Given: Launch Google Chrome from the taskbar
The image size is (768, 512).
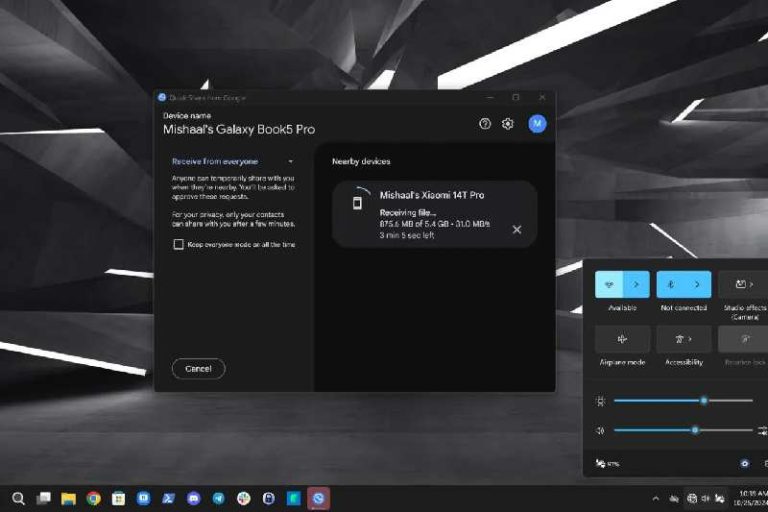Looking at the screenshot, I should click(93, 498).
